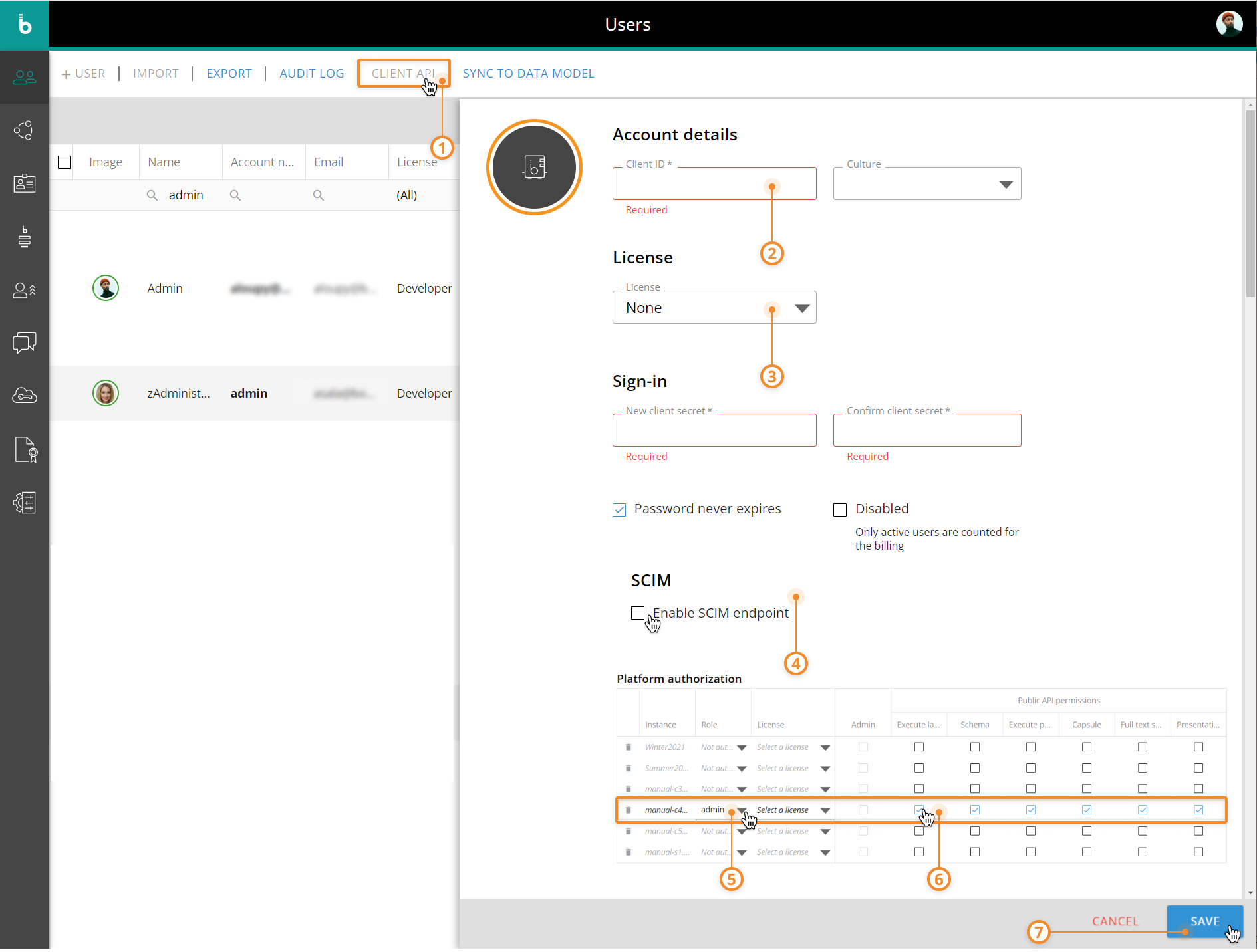The width and height of the screenshot is (1257, 952).
Task: Open the Culture dropdown
Action: click(x=927, y=183)
